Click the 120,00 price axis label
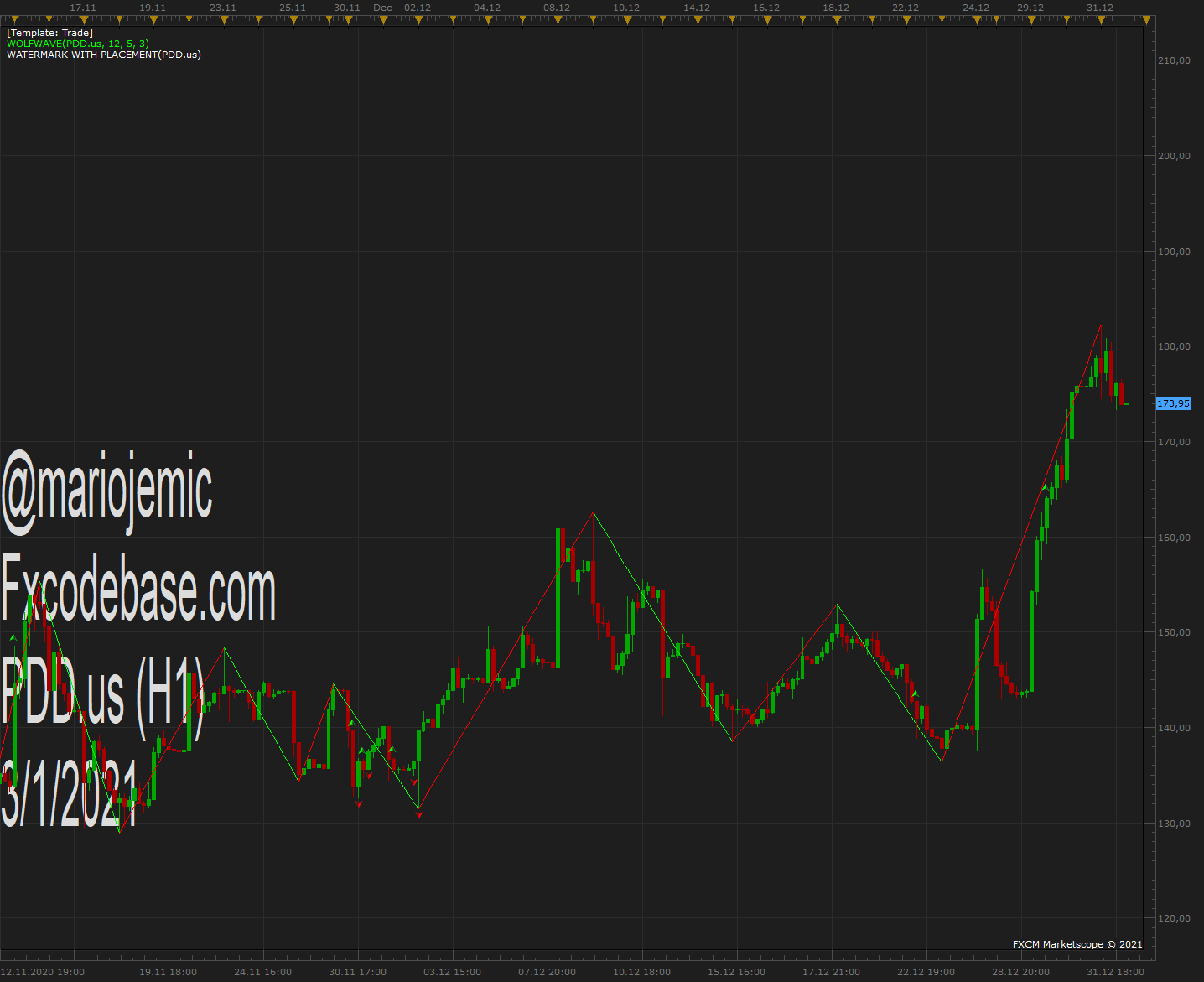The height and width of the screenshot is (982, 1204). point(1174,918)
